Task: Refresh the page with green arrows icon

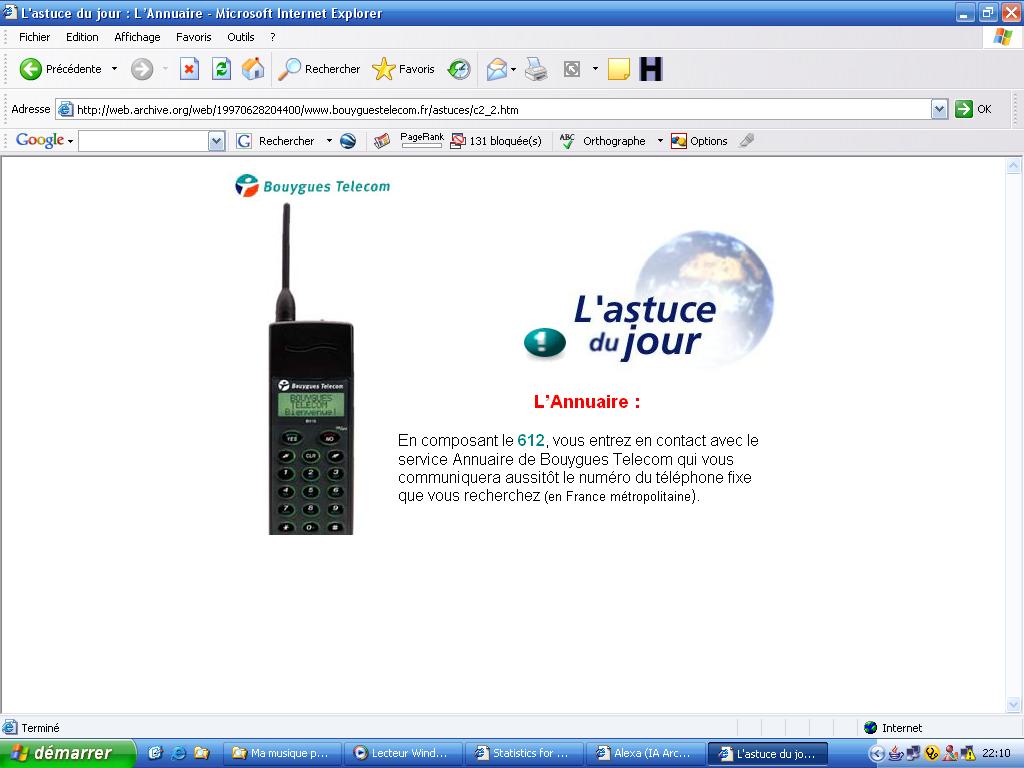Action: tap(221, 69)
